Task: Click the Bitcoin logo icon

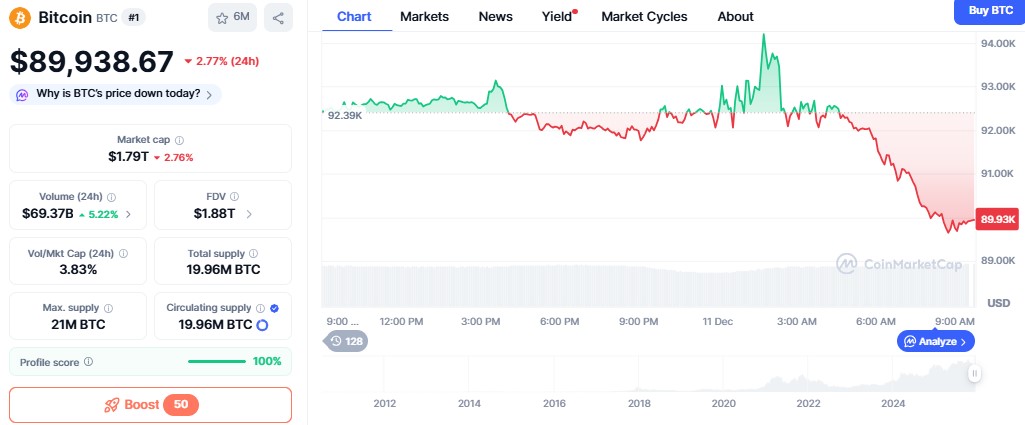Action: (20, 17)
